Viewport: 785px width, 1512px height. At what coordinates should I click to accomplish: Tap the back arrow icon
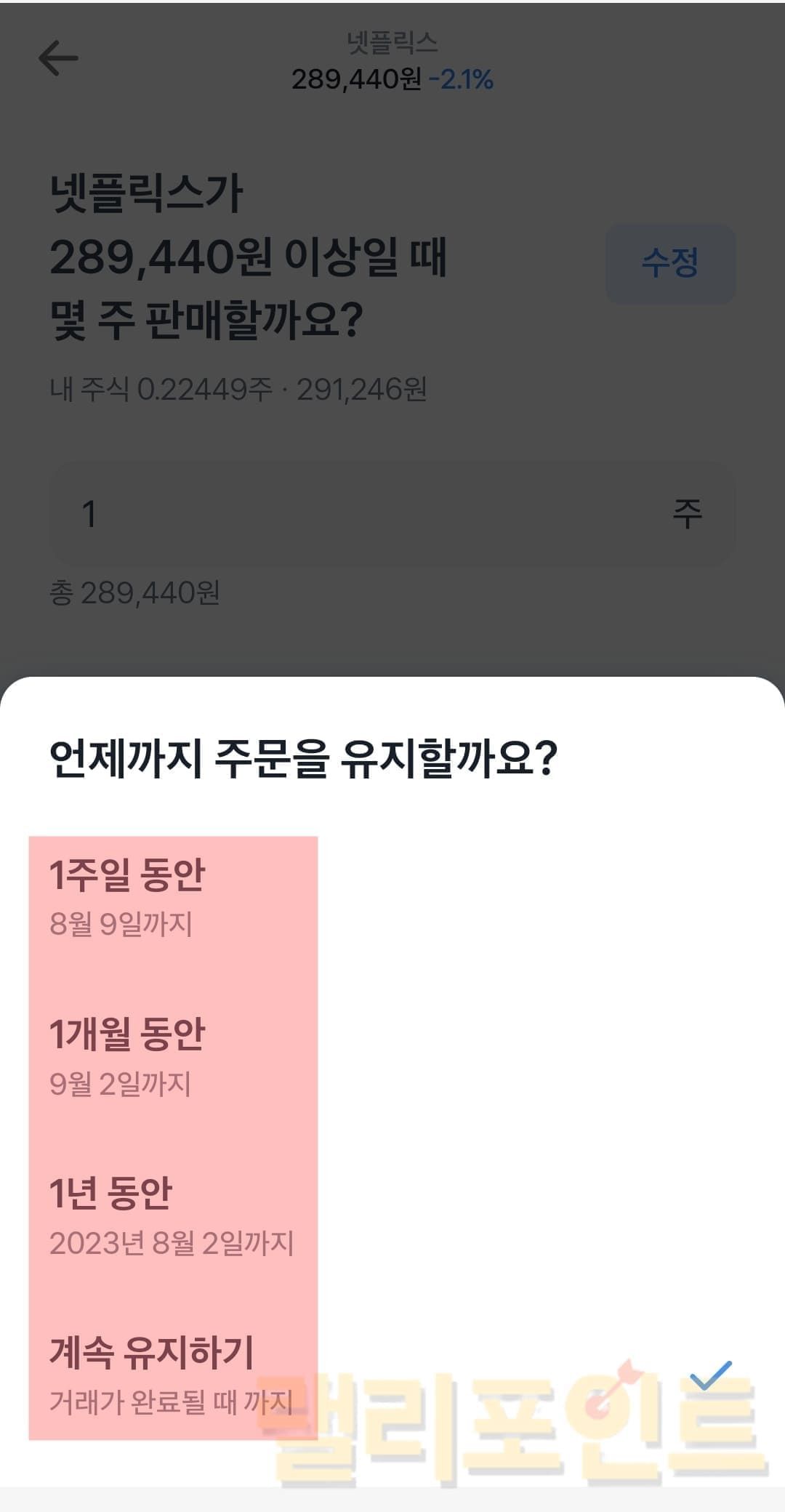tap(58, 58)
